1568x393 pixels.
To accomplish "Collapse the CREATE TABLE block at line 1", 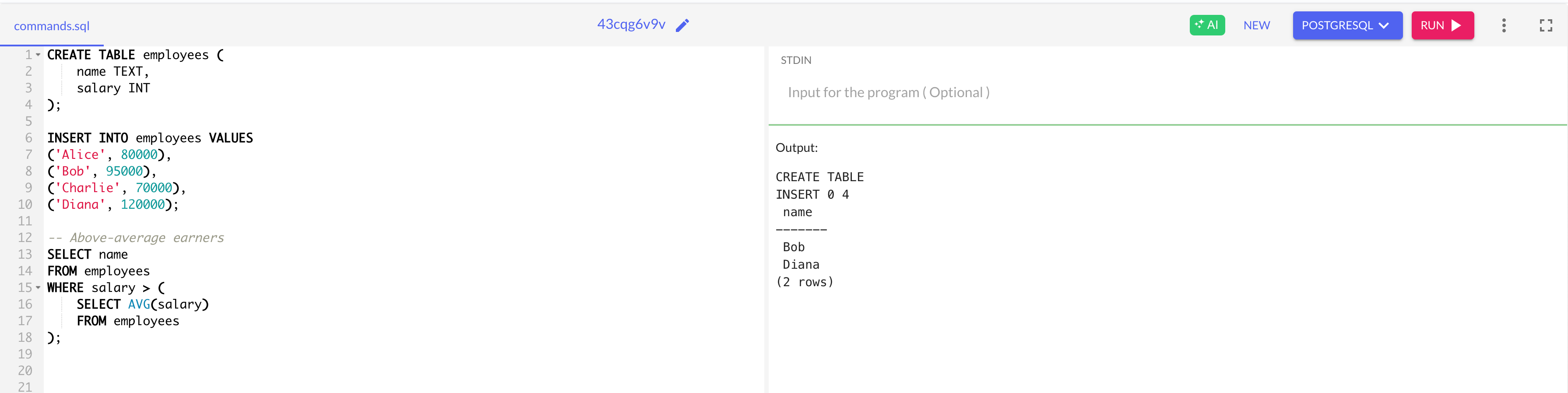I will tap(38, 54).
